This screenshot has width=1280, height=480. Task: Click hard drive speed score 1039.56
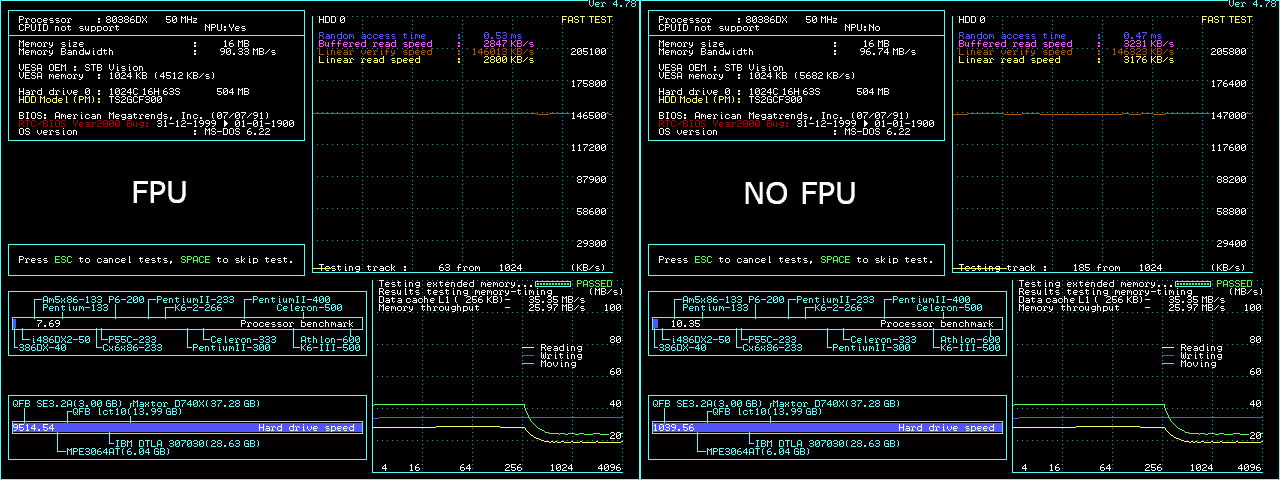(x=674, y=428)
